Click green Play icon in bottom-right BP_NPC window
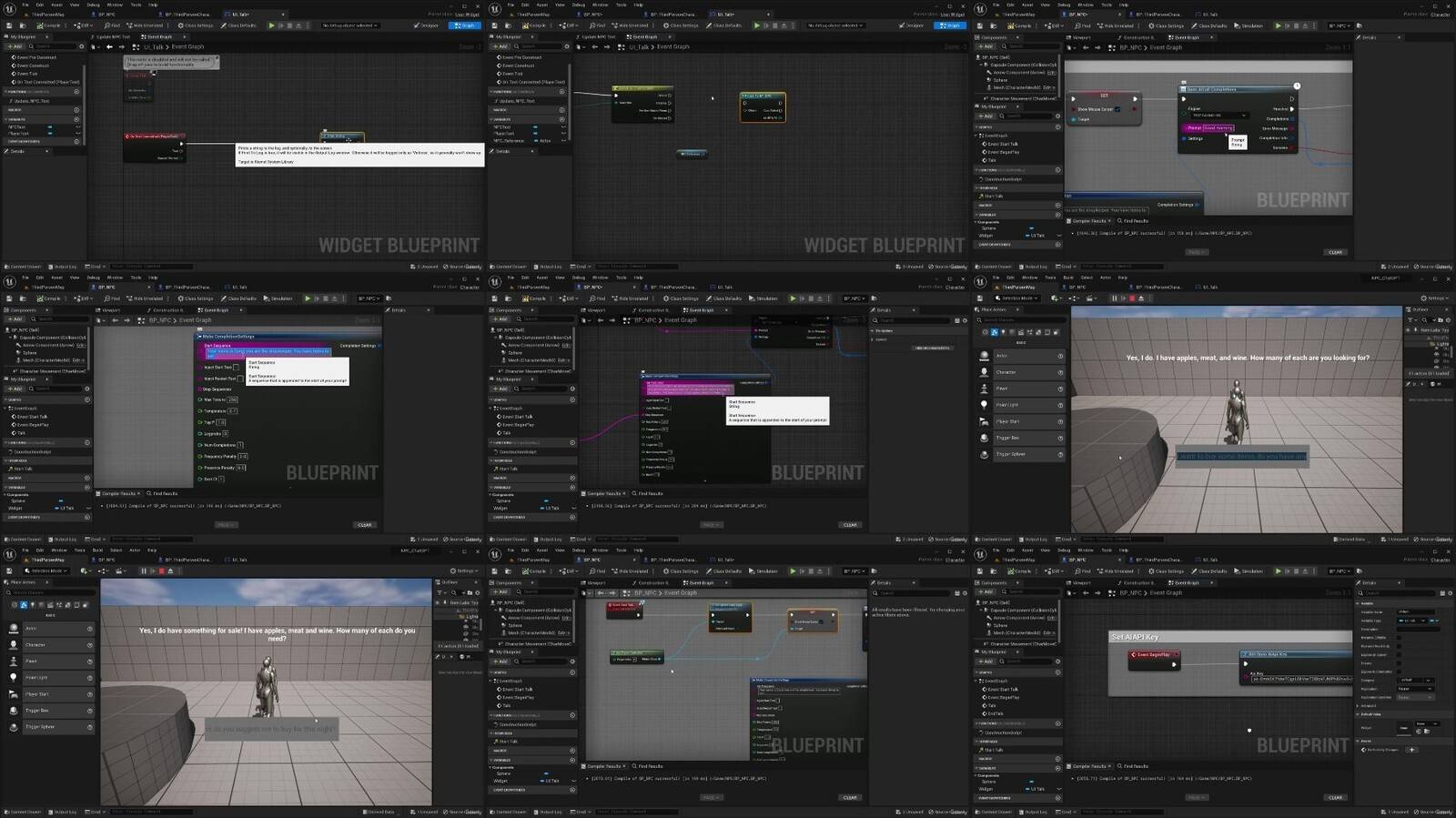 1278,571
